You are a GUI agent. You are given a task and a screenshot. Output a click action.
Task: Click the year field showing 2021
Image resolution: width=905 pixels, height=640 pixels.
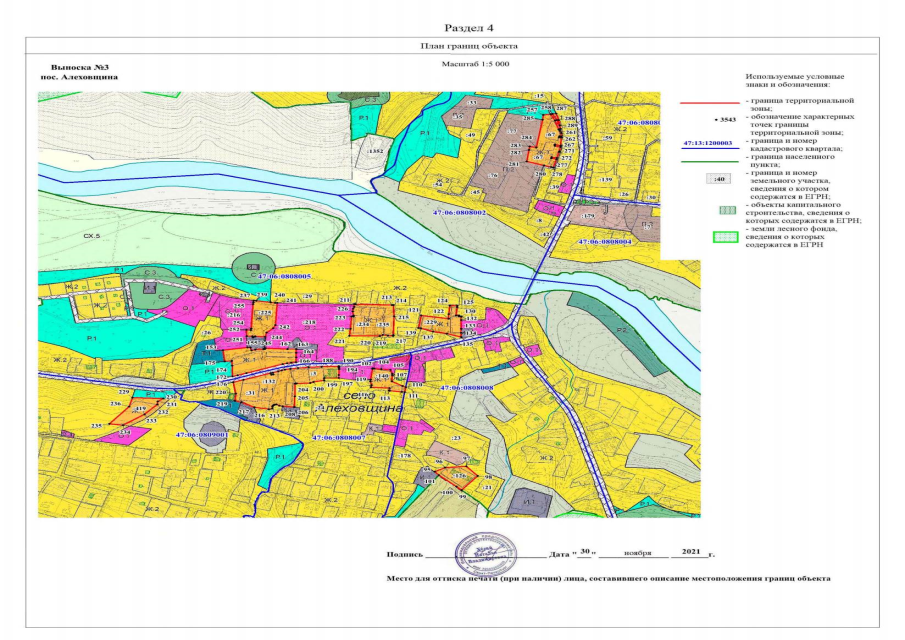(689, 551)
